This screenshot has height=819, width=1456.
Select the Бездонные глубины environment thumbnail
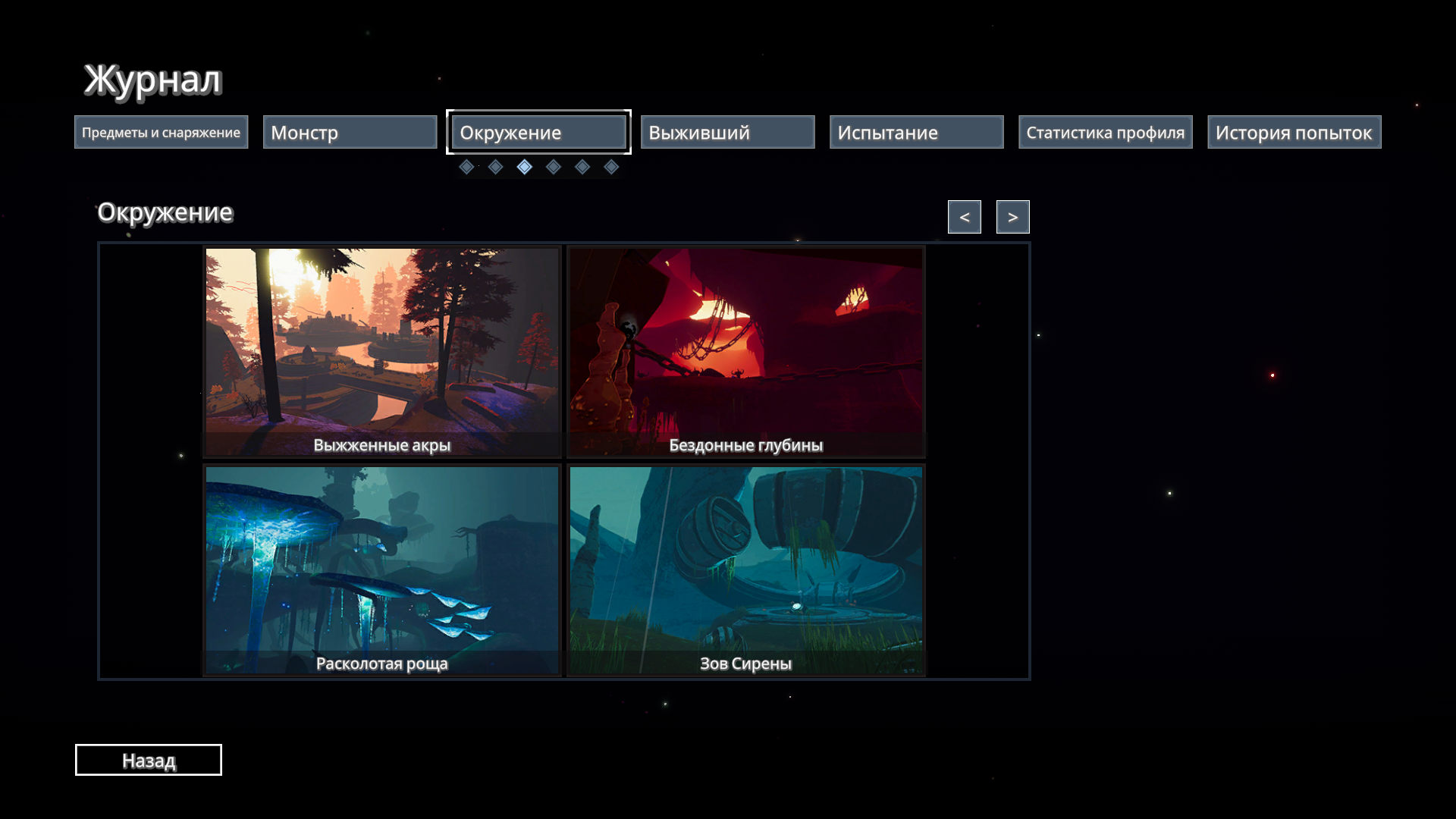(746, 352)
